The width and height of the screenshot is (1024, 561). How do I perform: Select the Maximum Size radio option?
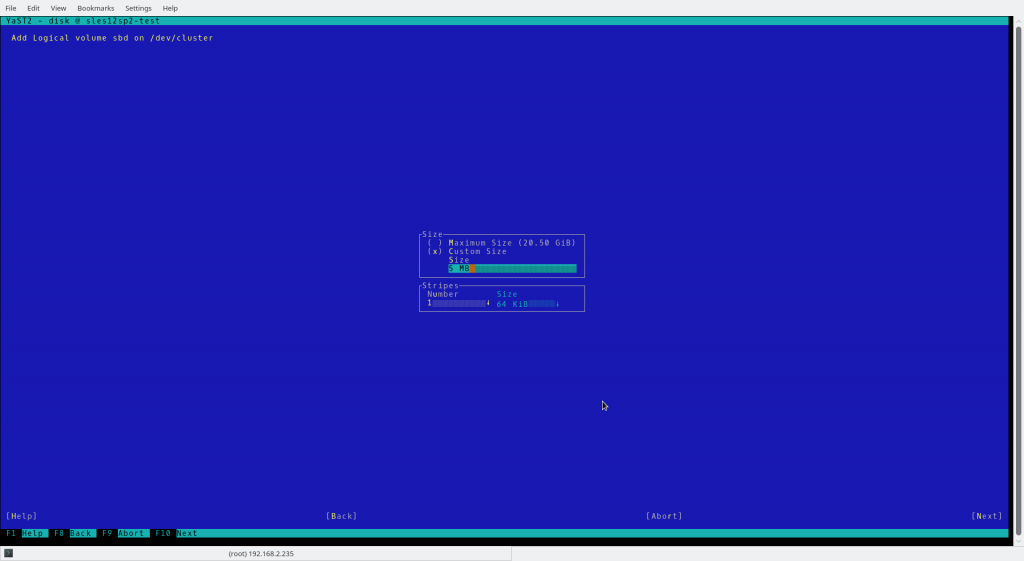coord(435,243)
